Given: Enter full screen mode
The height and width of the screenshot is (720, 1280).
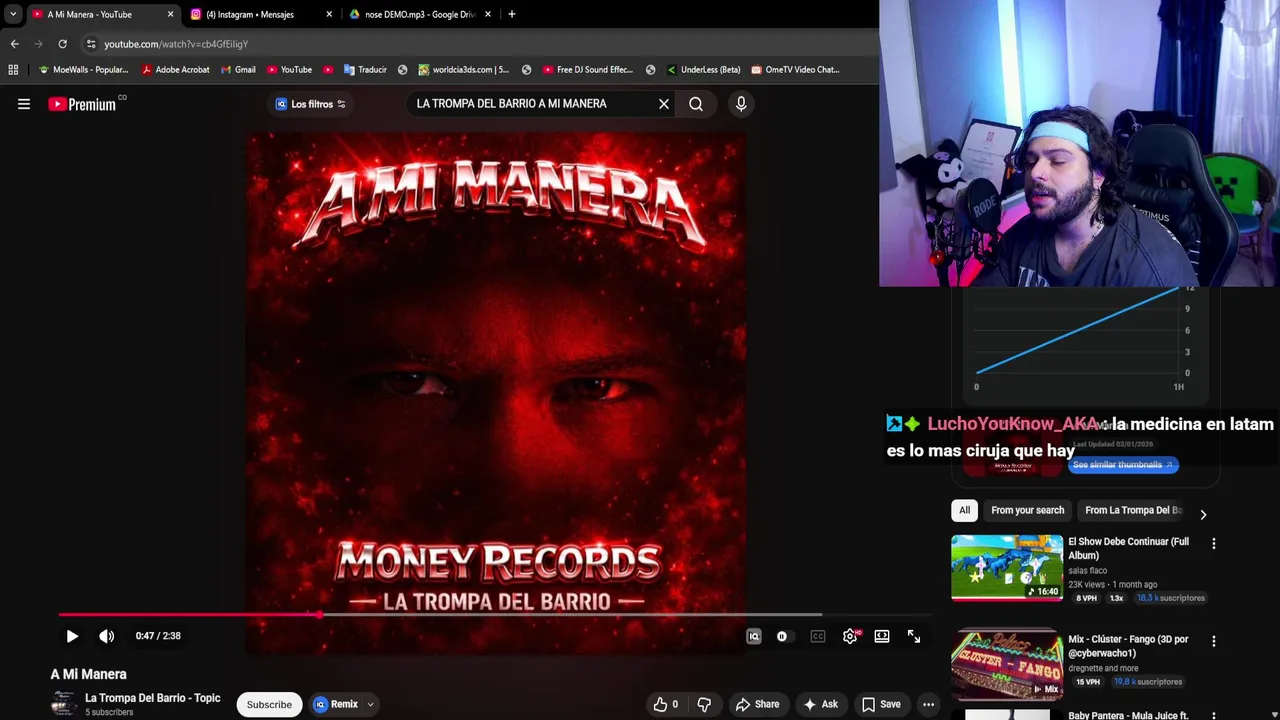Looking at the screenshot, I should [914, 636].
